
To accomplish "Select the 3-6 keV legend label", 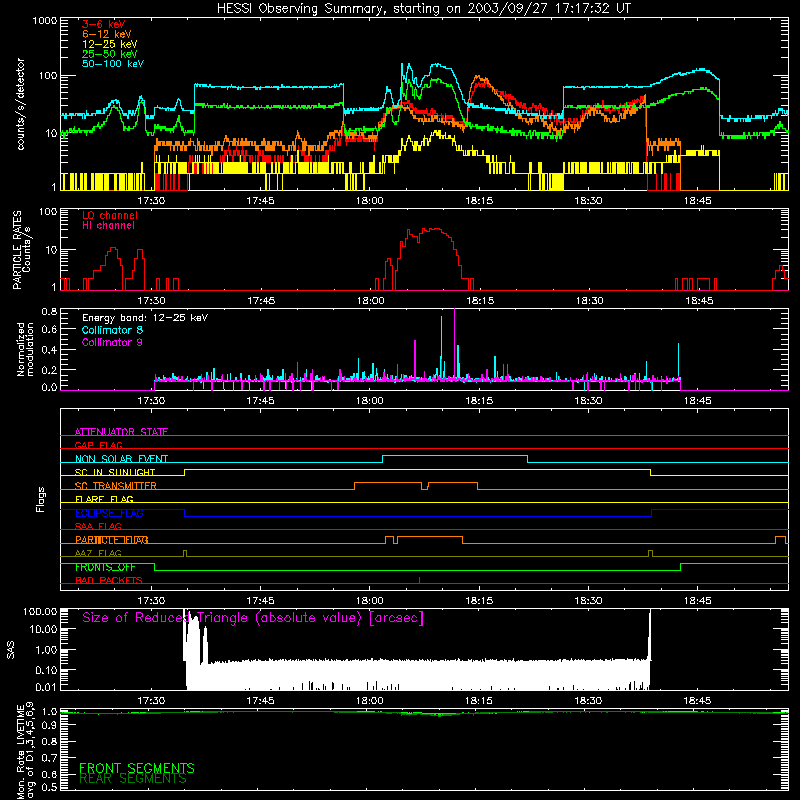I will 104,24.
